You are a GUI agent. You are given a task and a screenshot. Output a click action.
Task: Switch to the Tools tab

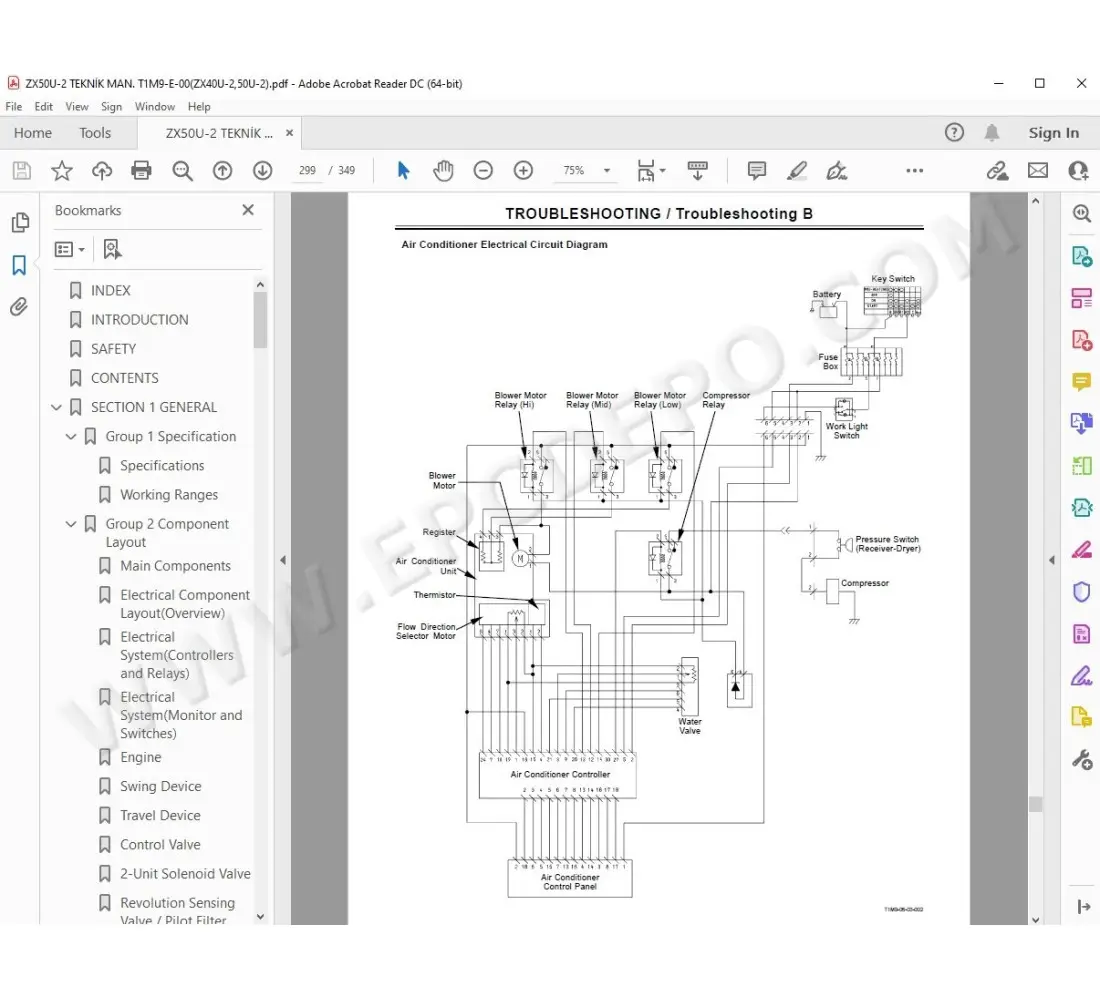pyautogui.click(x=95, y=133)
